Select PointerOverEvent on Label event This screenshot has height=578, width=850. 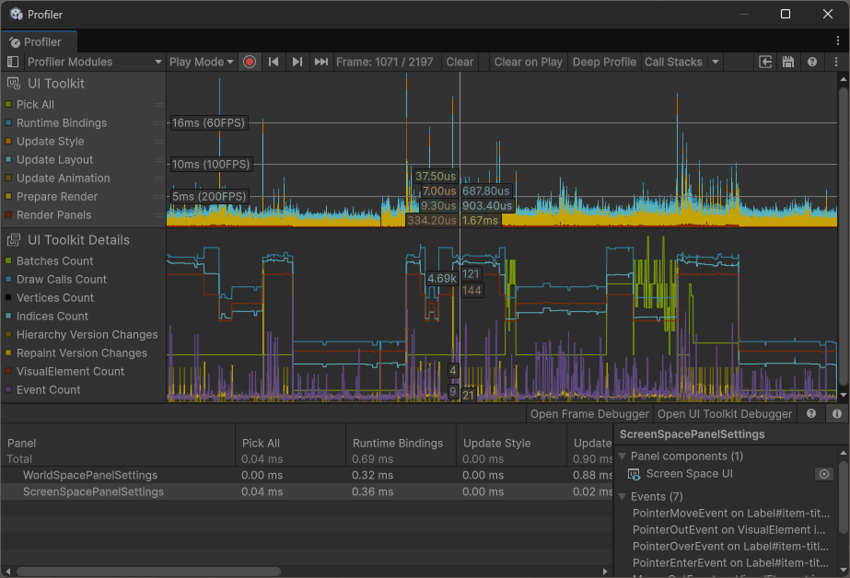coord(731,546)
